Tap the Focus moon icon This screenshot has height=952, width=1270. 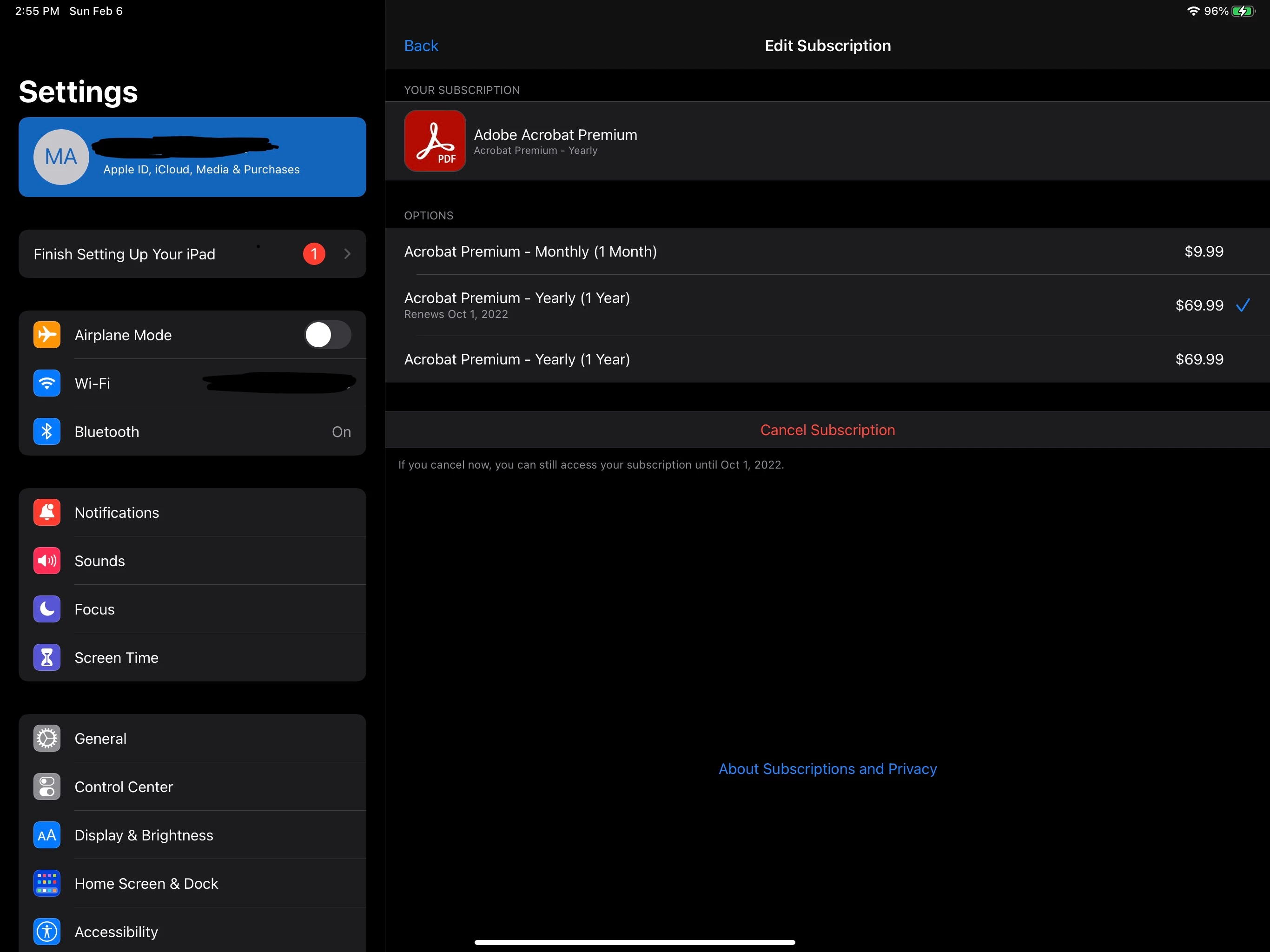(x=47, y=608)
